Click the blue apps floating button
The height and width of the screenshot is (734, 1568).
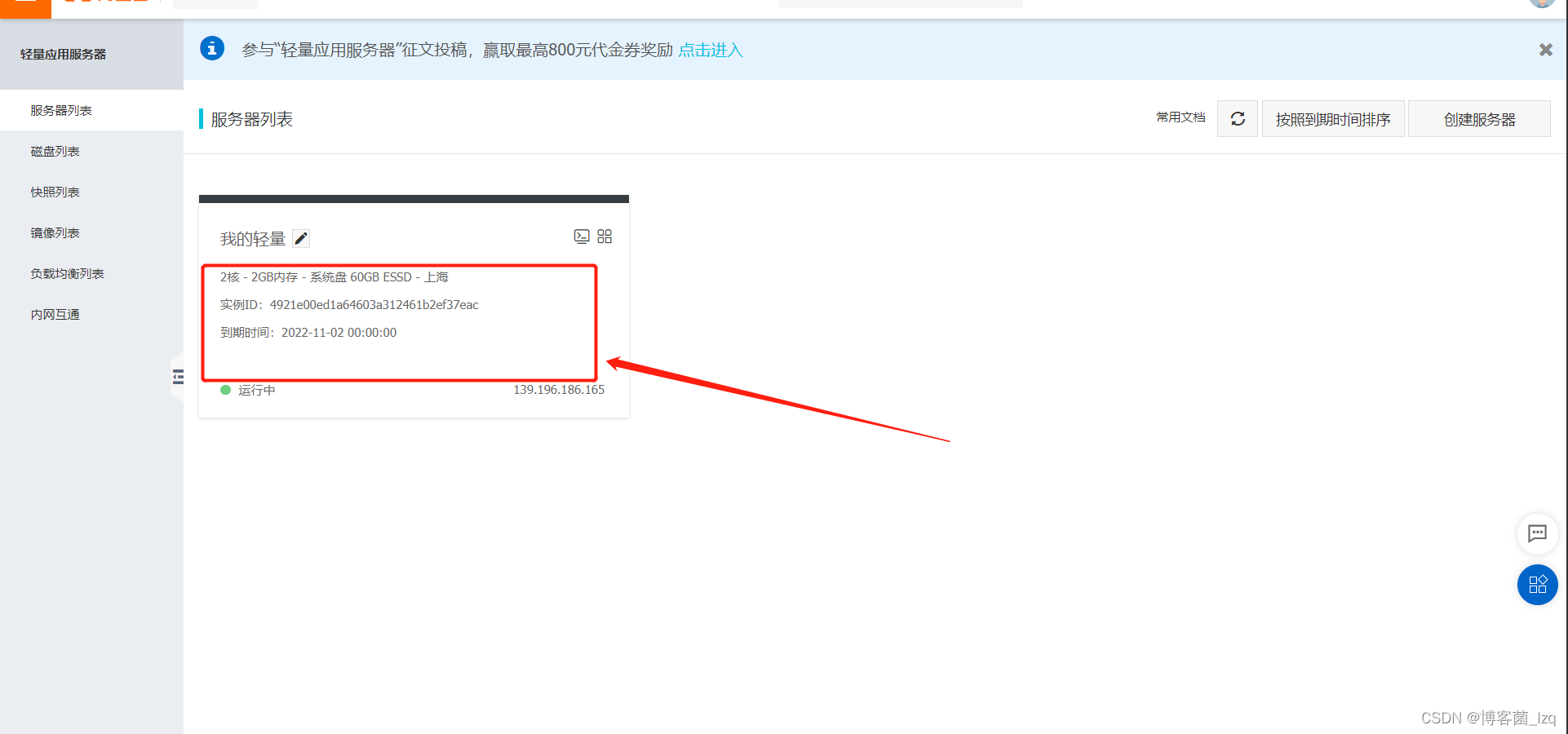[x=1537, y=585]
